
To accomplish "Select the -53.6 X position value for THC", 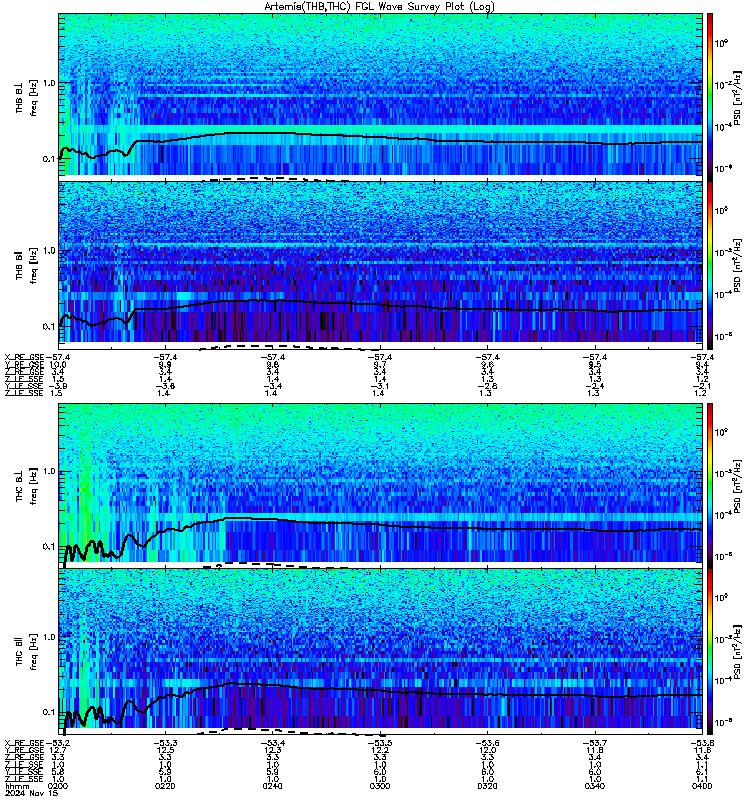I will (487, 743).
